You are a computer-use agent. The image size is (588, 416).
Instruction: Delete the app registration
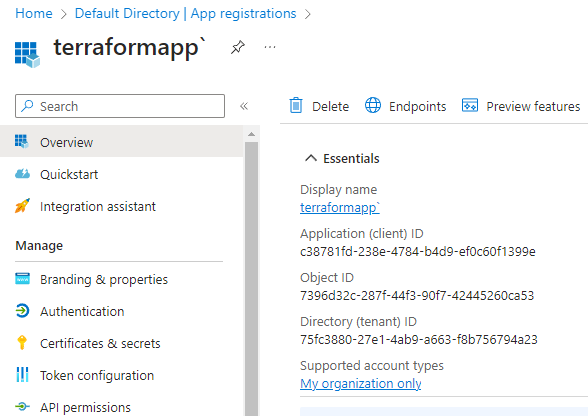tap(319, 106)
